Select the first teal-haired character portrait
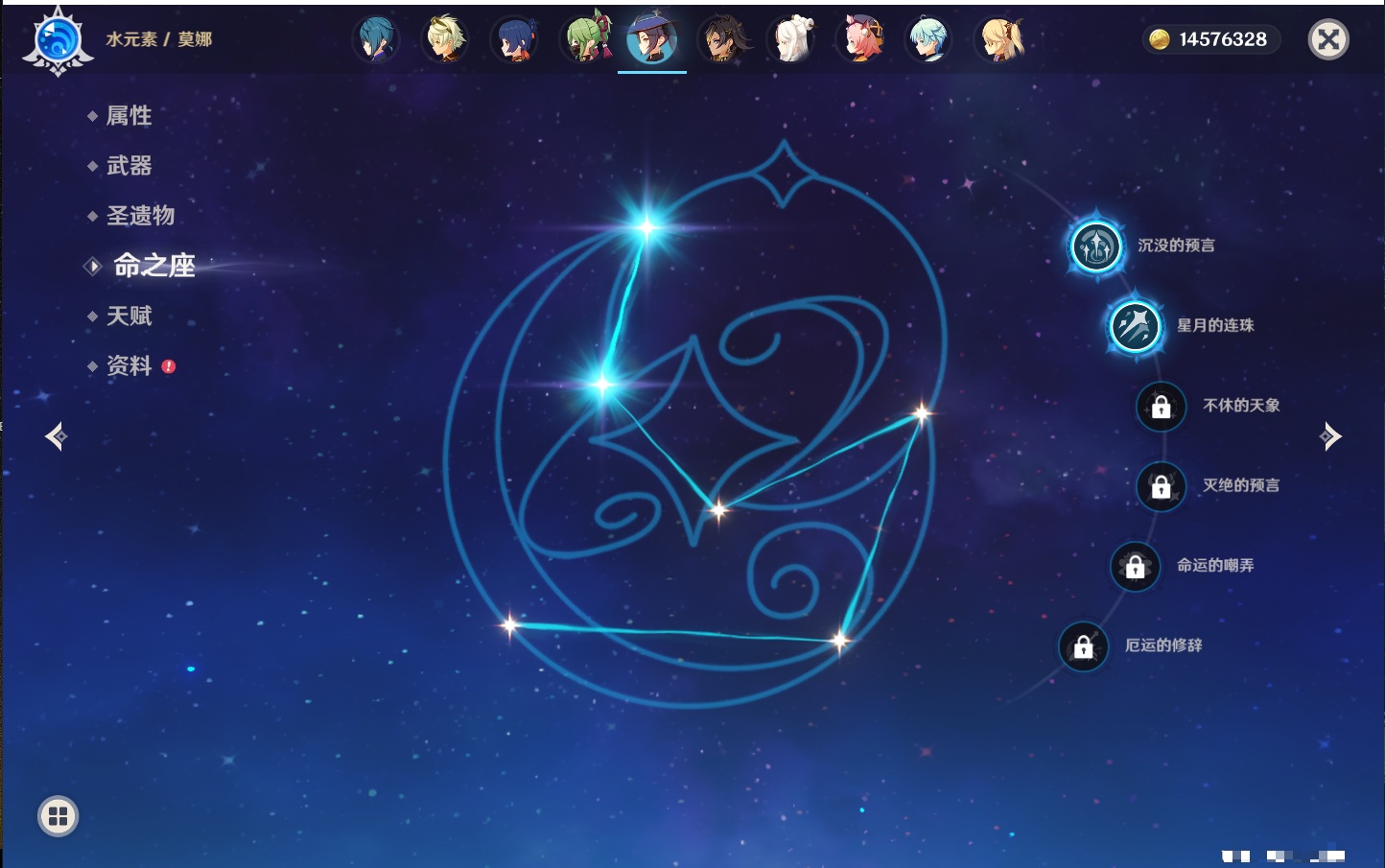This screenshot has height=868, width=1385. click(376, 39)
